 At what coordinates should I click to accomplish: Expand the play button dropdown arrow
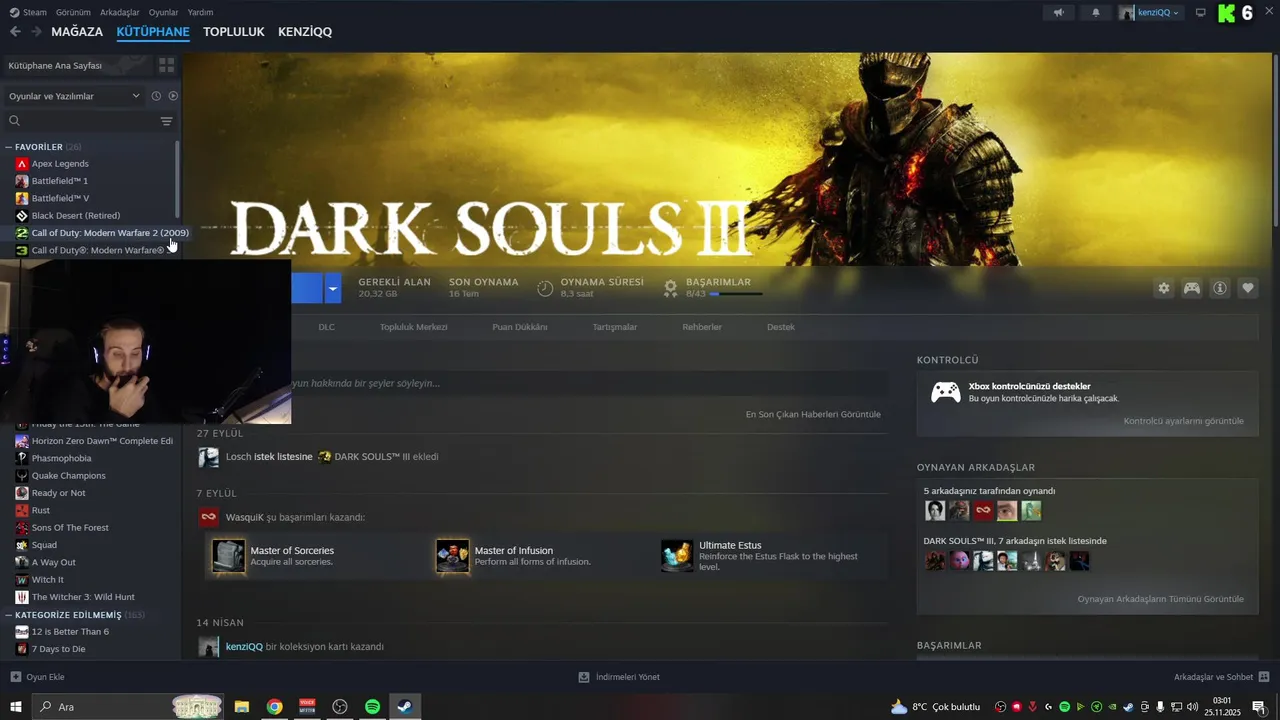point(333,288)
